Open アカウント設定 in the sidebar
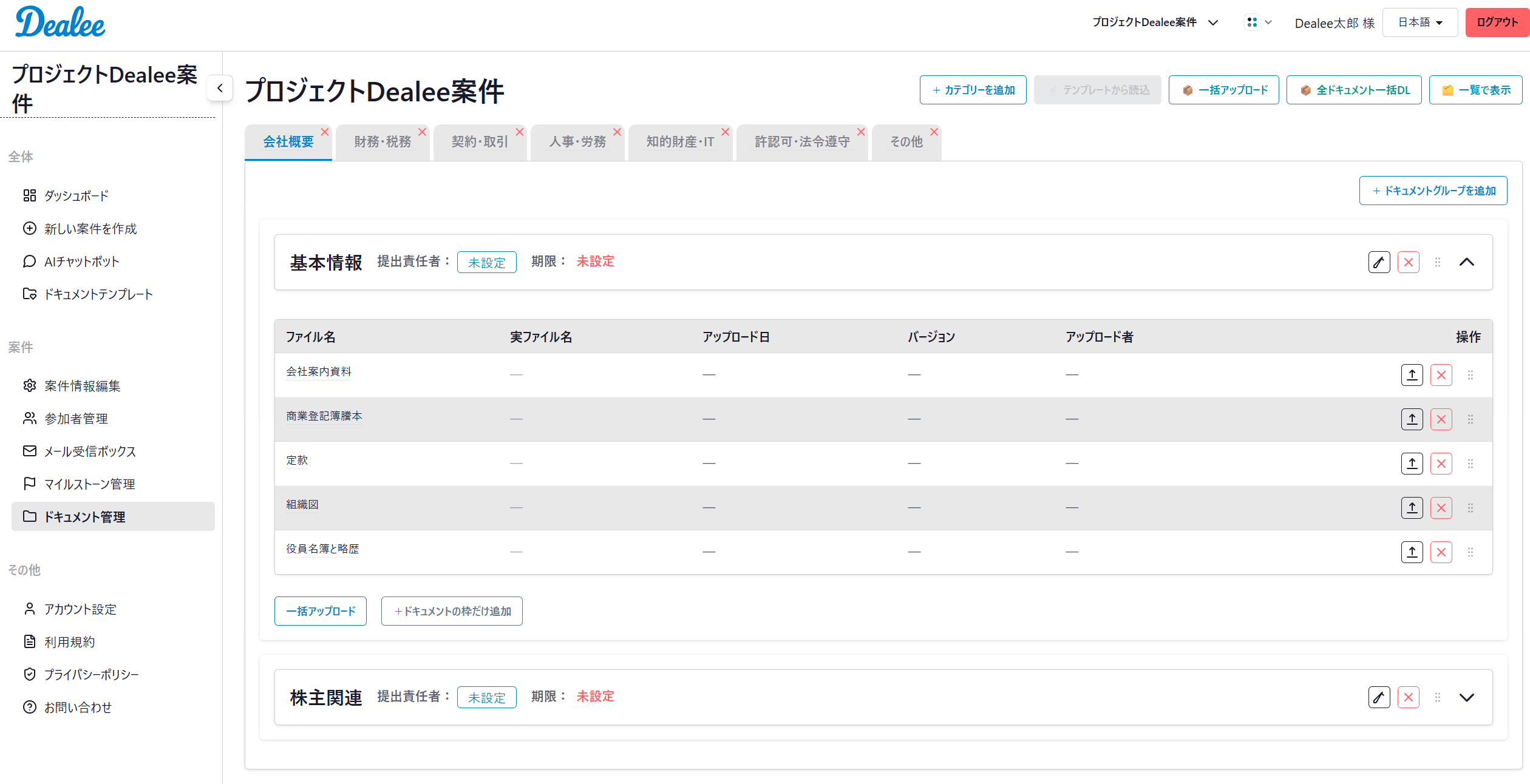Screen dimensions: 1530x784 click(x=114, y=609)
